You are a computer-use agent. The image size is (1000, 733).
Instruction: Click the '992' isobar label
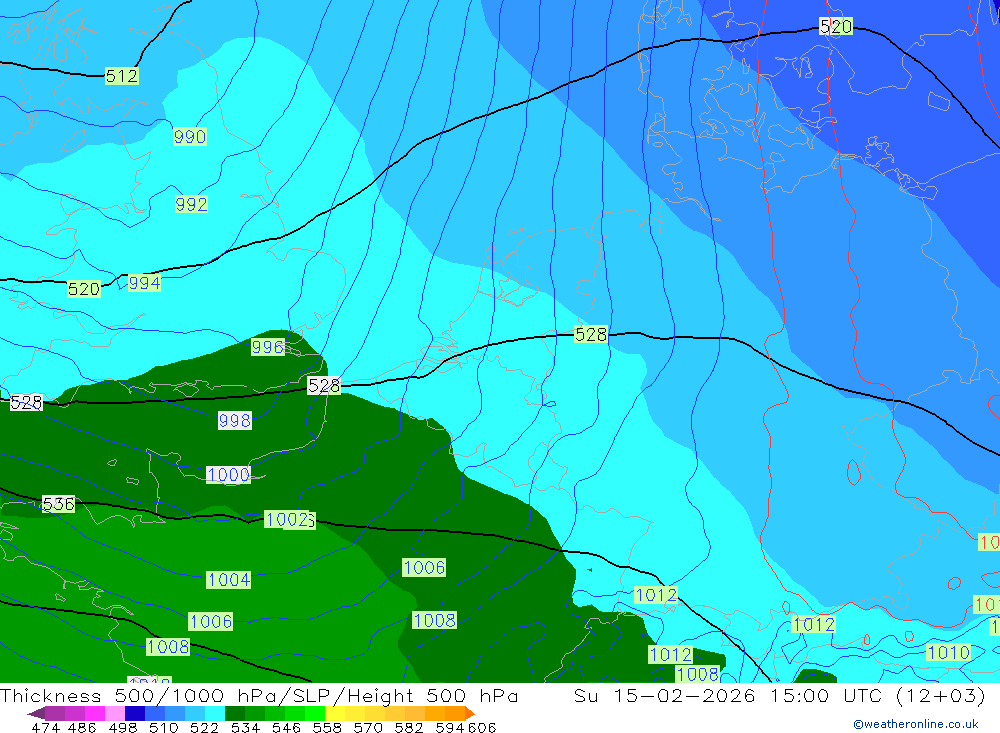click(191, 204)
